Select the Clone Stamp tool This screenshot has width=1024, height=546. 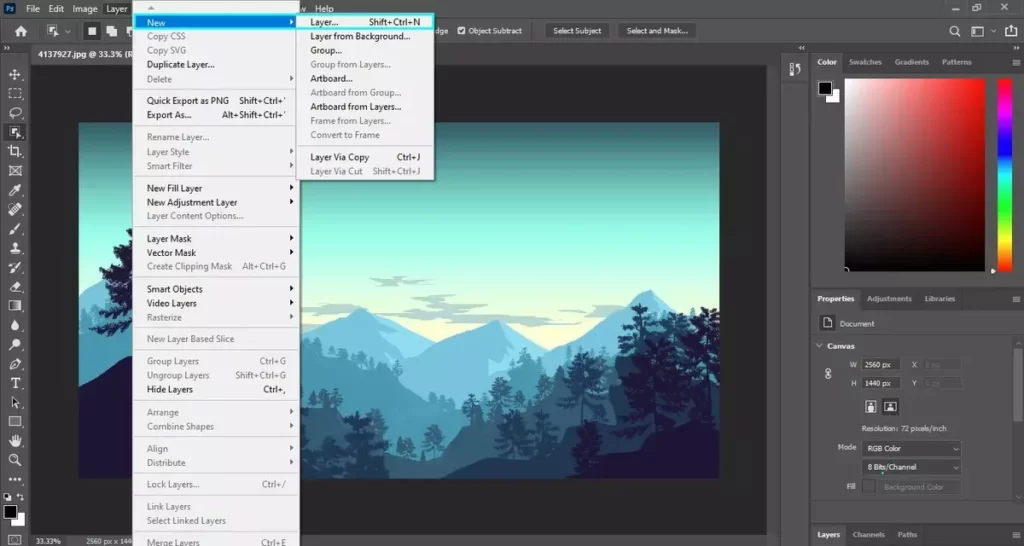tap(15, 248)
